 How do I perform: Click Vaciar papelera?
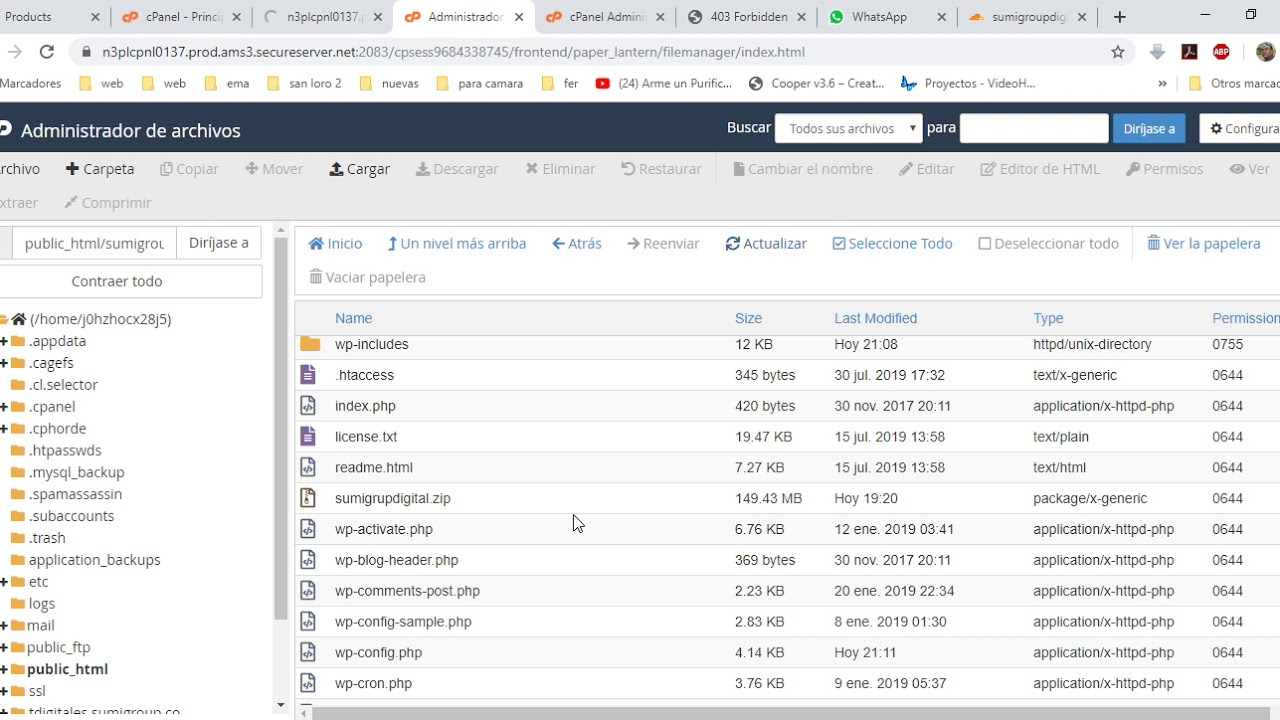click(368, 278)
